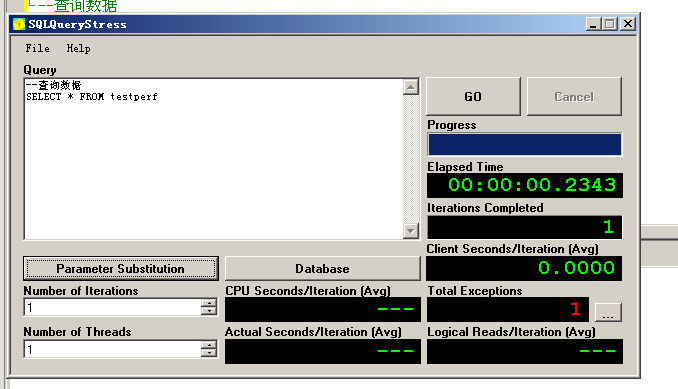The width and height of the screenshot is (678, 389).
Task: Decrease Number of Iterations with down arrow
Action: coord(209,311)
